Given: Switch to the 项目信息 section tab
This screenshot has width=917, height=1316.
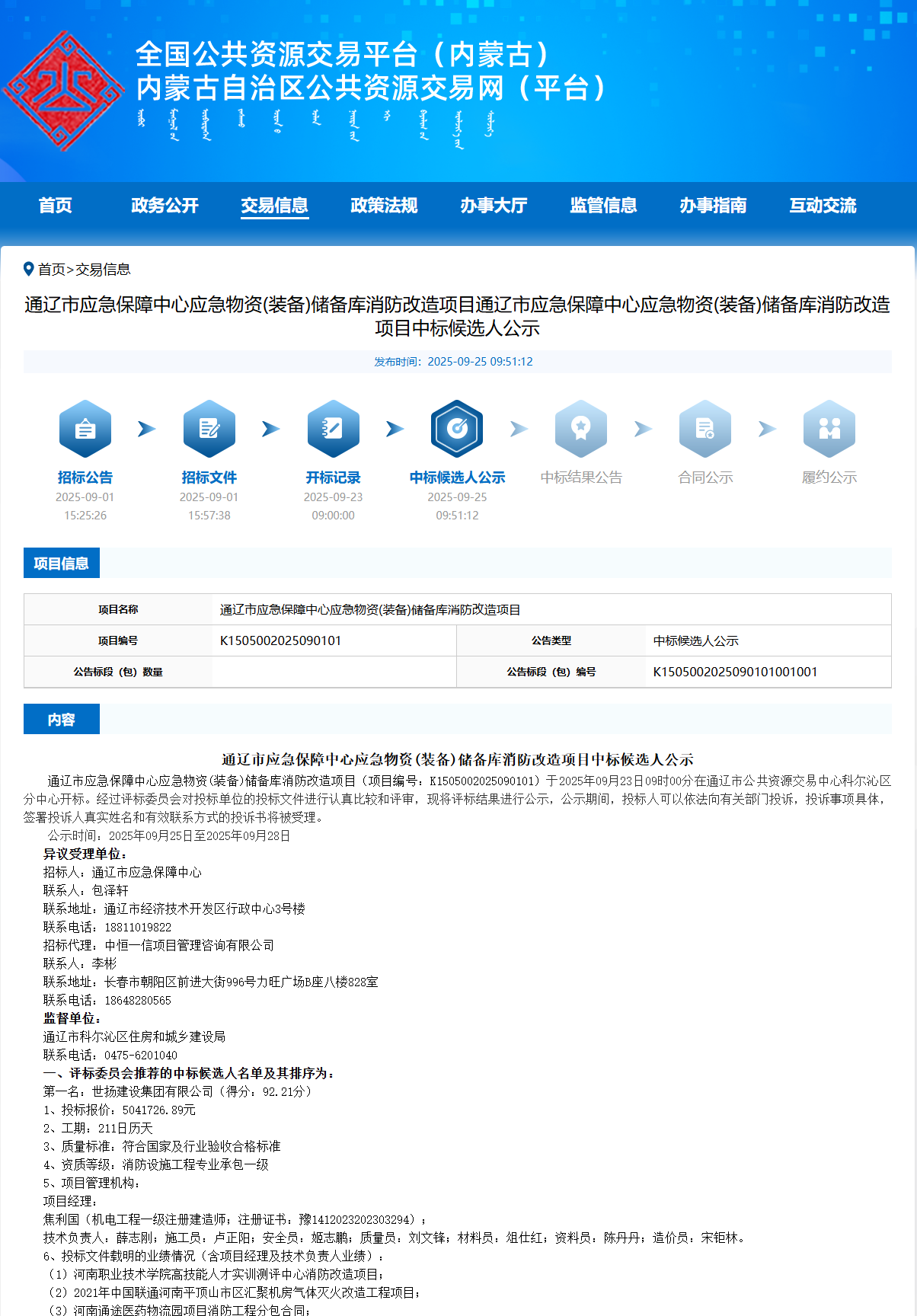Looking at the screenshot, I should pyautogui.click(x=62, y=564).
